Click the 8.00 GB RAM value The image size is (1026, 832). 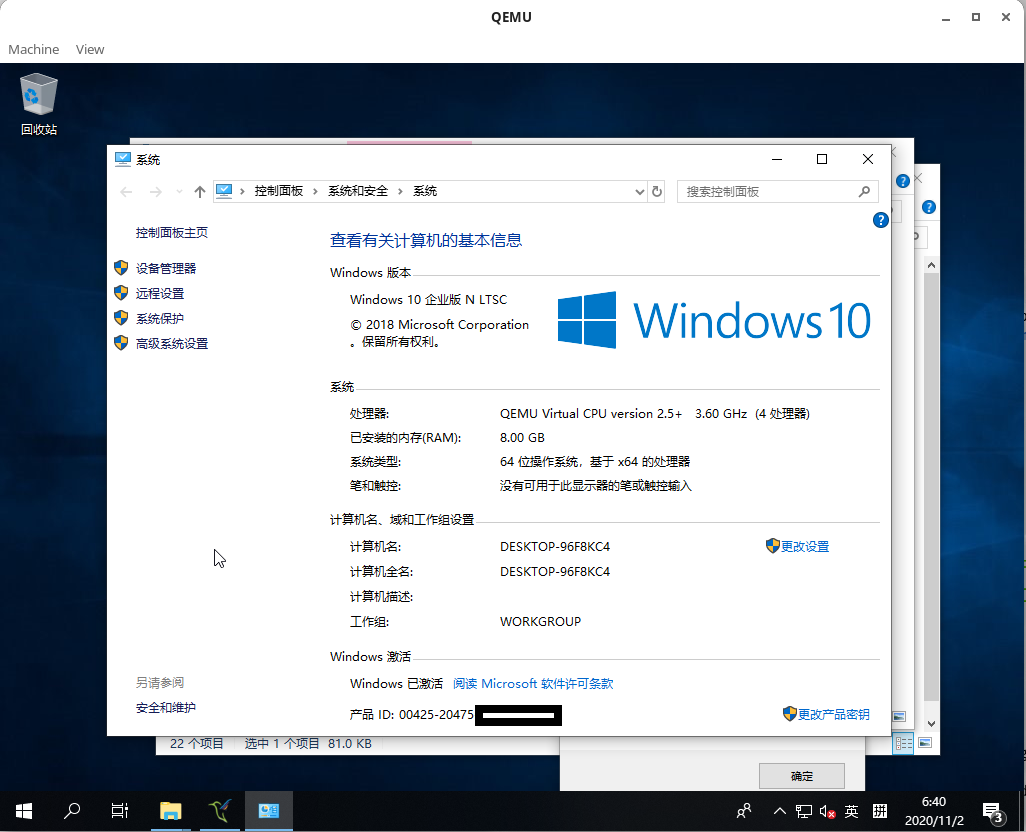click(522, 438)
